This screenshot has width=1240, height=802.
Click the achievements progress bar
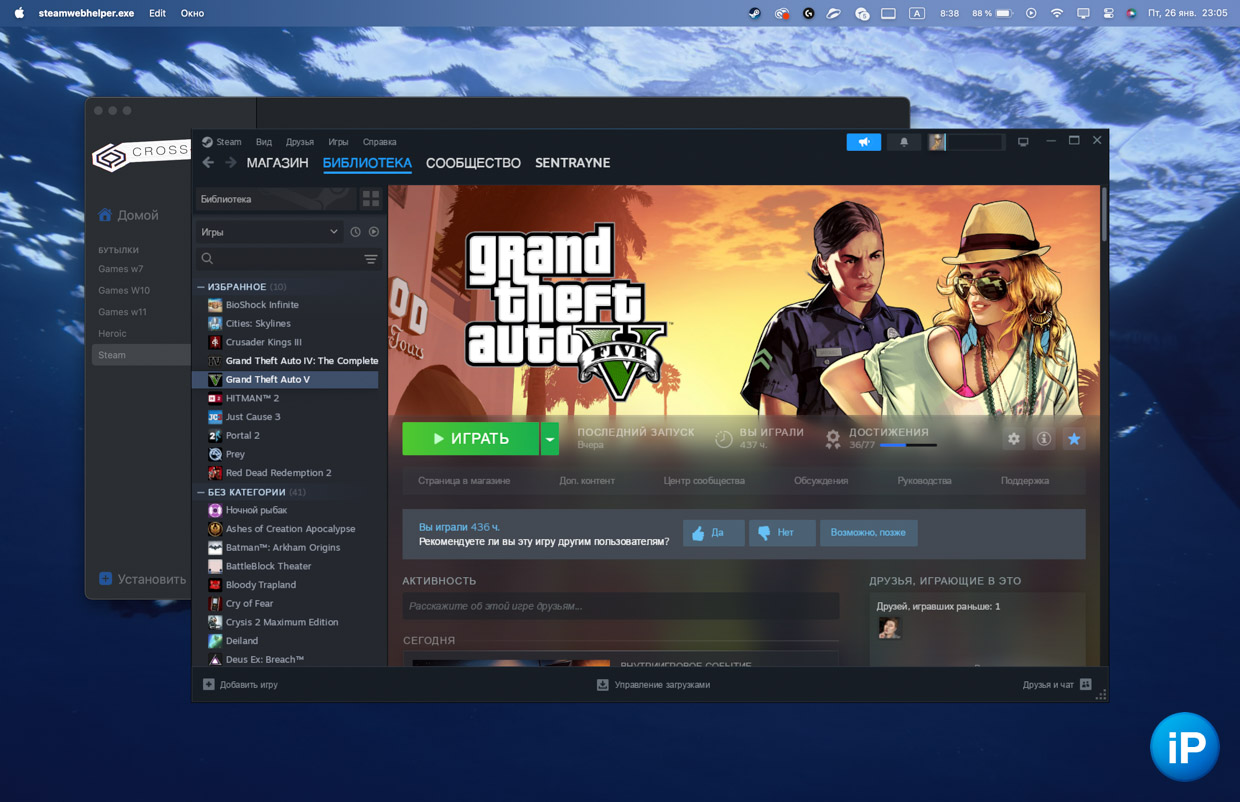(907, 445)
